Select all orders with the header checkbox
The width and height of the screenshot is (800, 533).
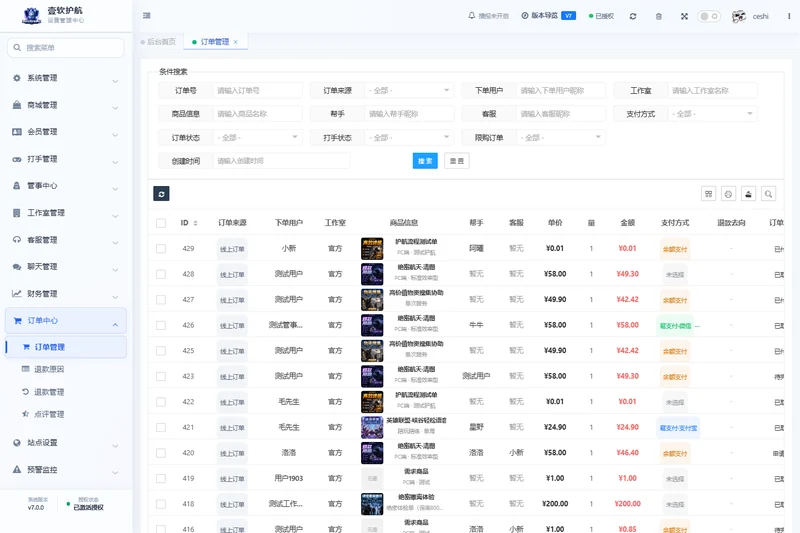(x=161, y=223)
